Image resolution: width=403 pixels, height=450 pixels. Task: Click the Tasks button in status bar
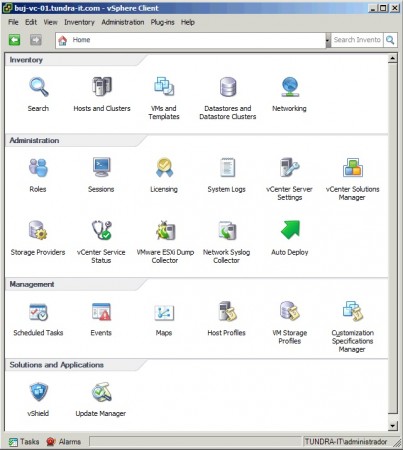click(x=24, y=442)
